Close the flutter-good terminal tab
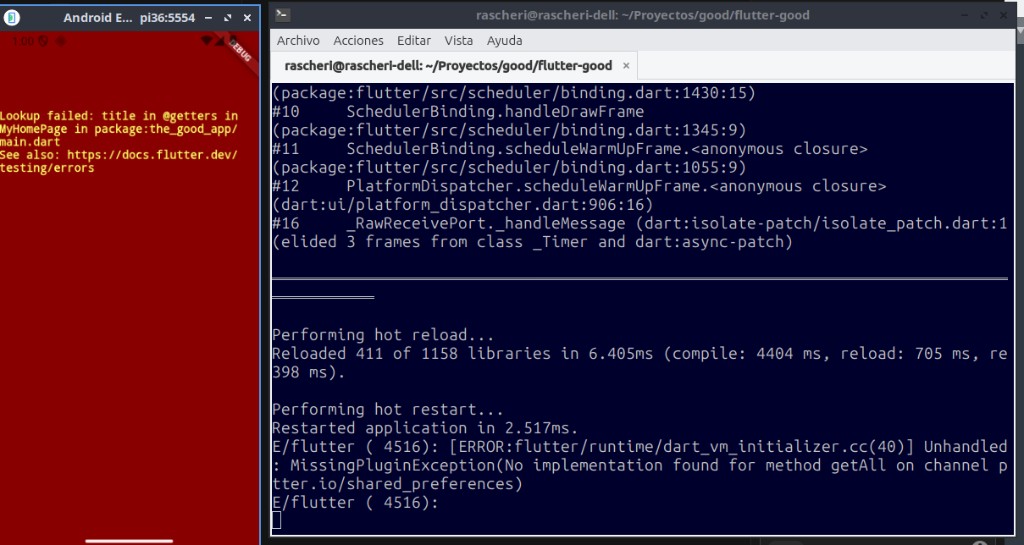Viewport: 1024px width, 545px height. coord(626,65)
